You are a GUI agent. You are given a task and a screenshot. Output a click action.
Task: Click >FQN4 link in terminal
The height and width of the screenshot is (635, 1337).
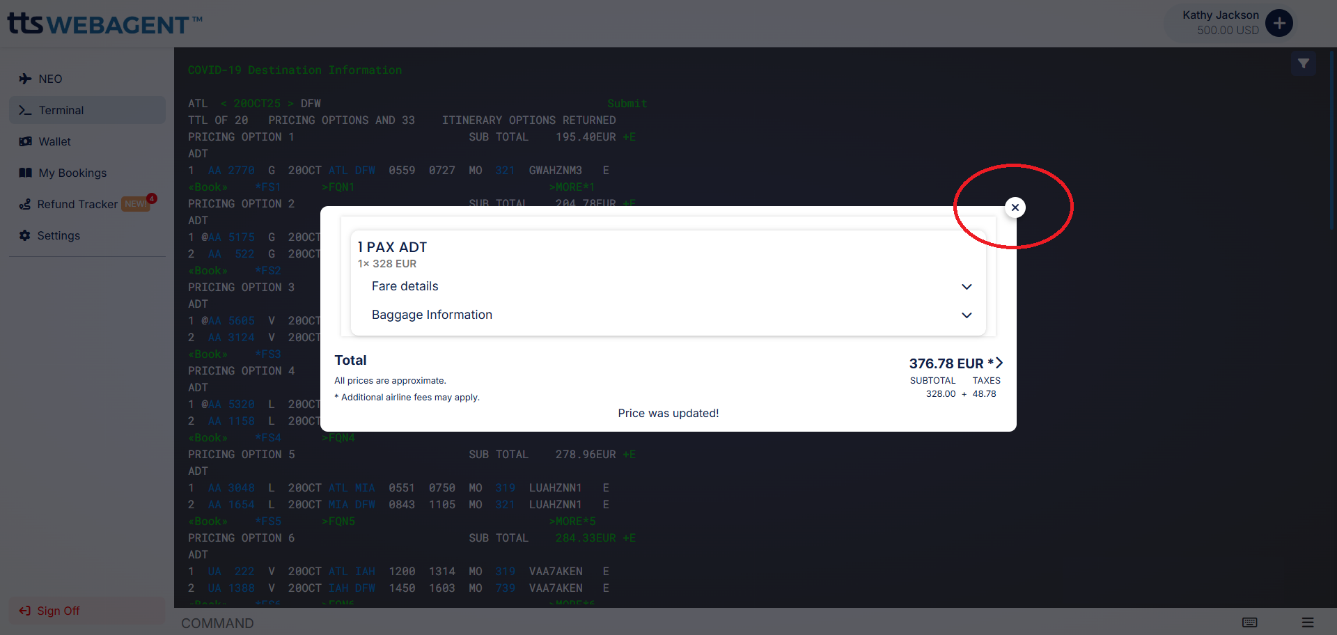tap(338, 437)
